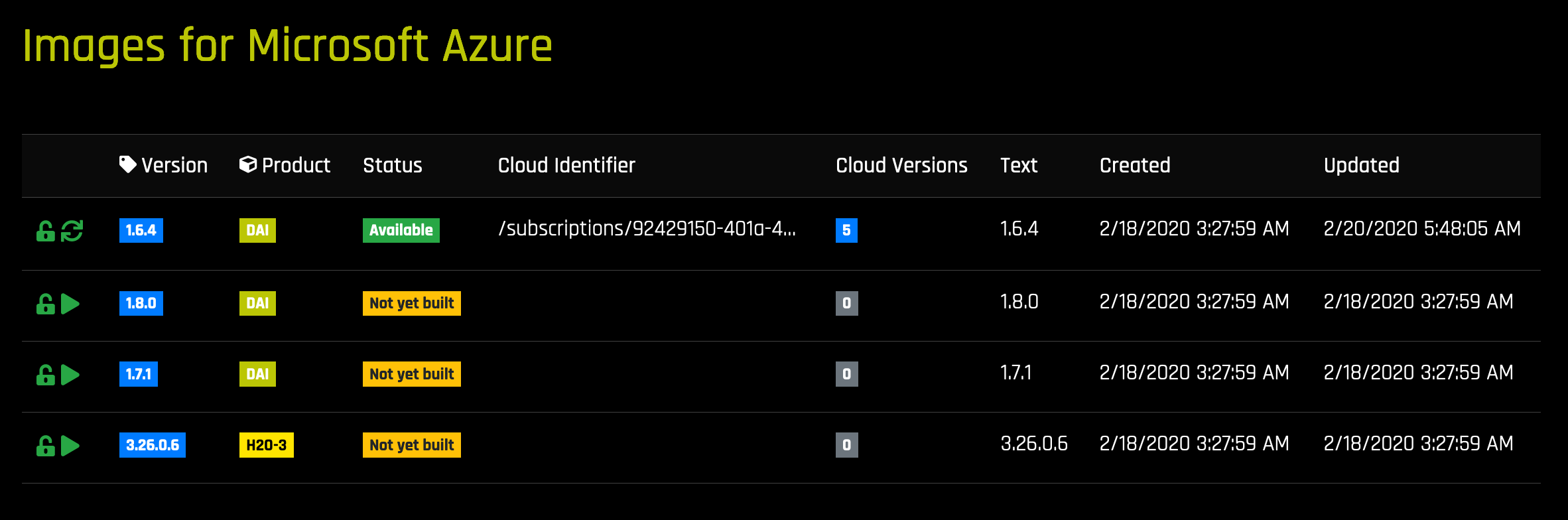Click the Updated column header
The height and width of the screenshot is (520, 1568).
coord(1362,165)
